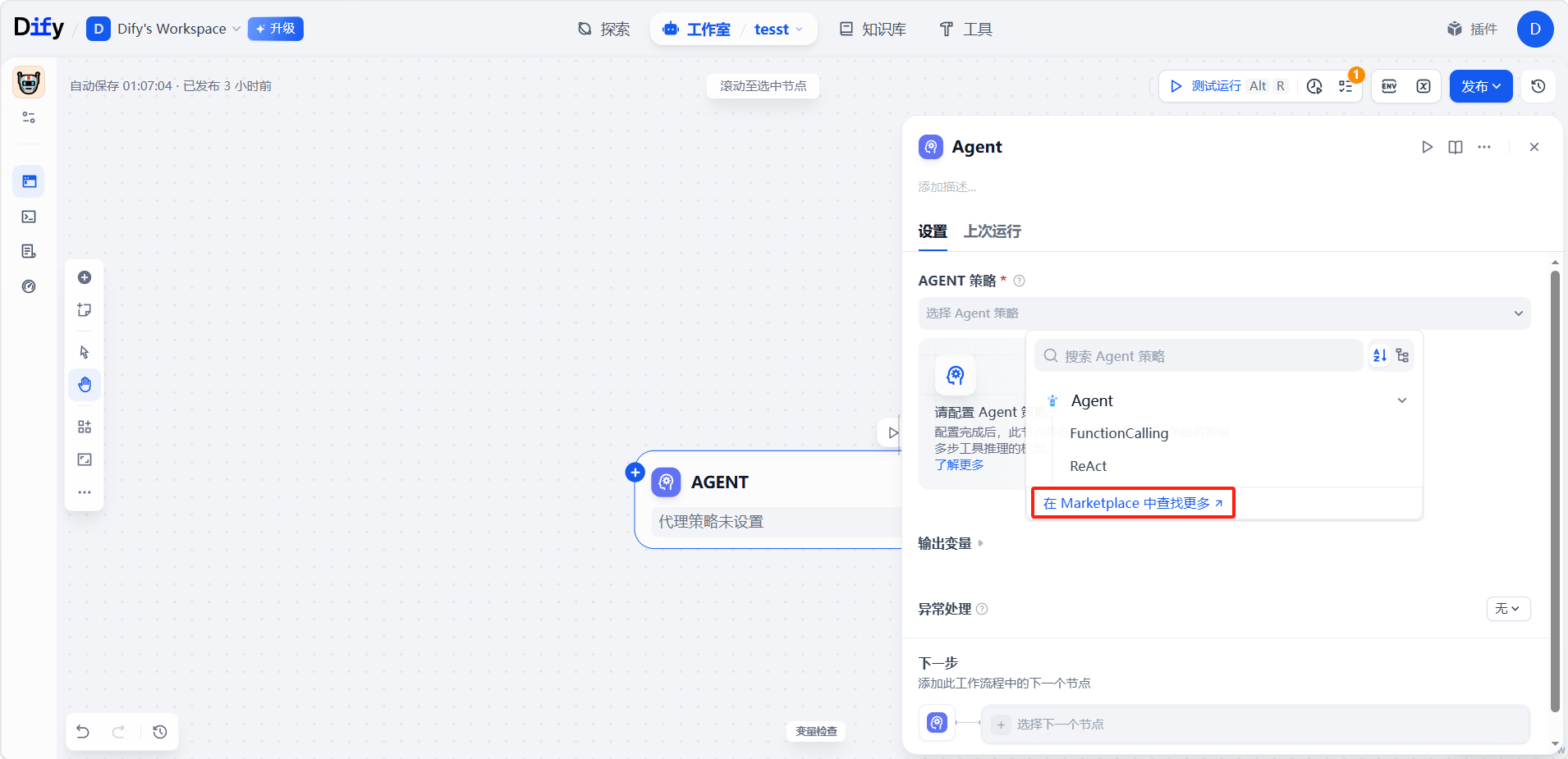Close the Agent settings panel
This screenshot has height=759, width=1568.
[x=1534, y=147]
